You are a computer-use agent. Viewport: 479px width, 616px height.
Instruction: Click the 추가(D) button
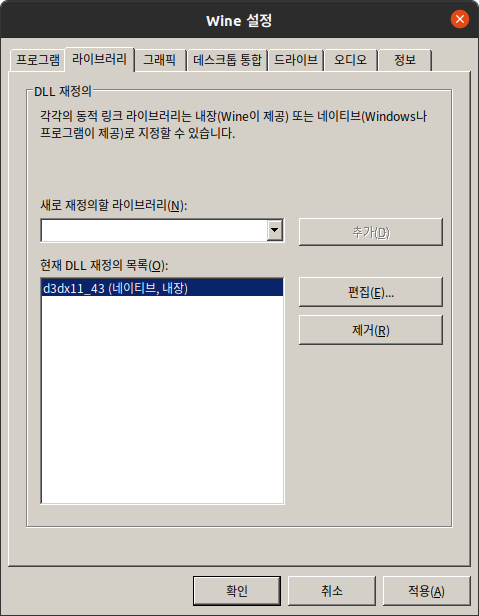[371, 232]
